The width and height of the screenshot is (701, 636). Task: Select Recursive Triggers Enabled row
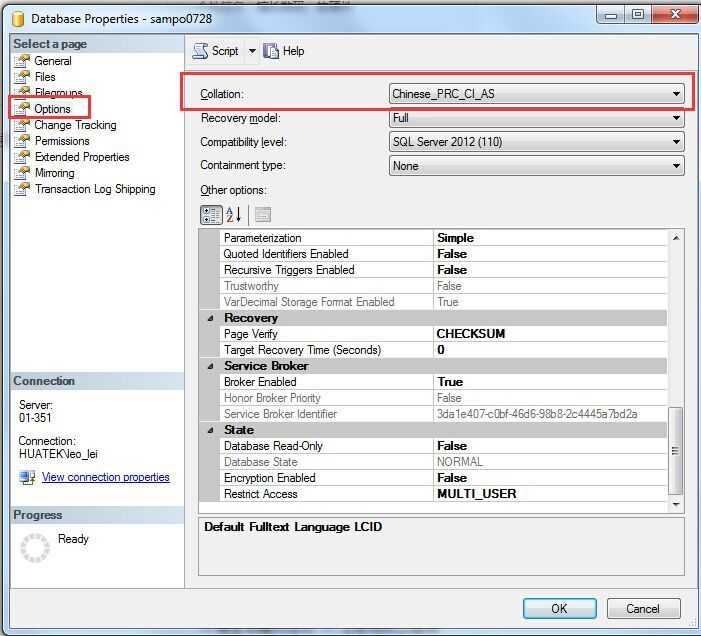tap(443, 270)
